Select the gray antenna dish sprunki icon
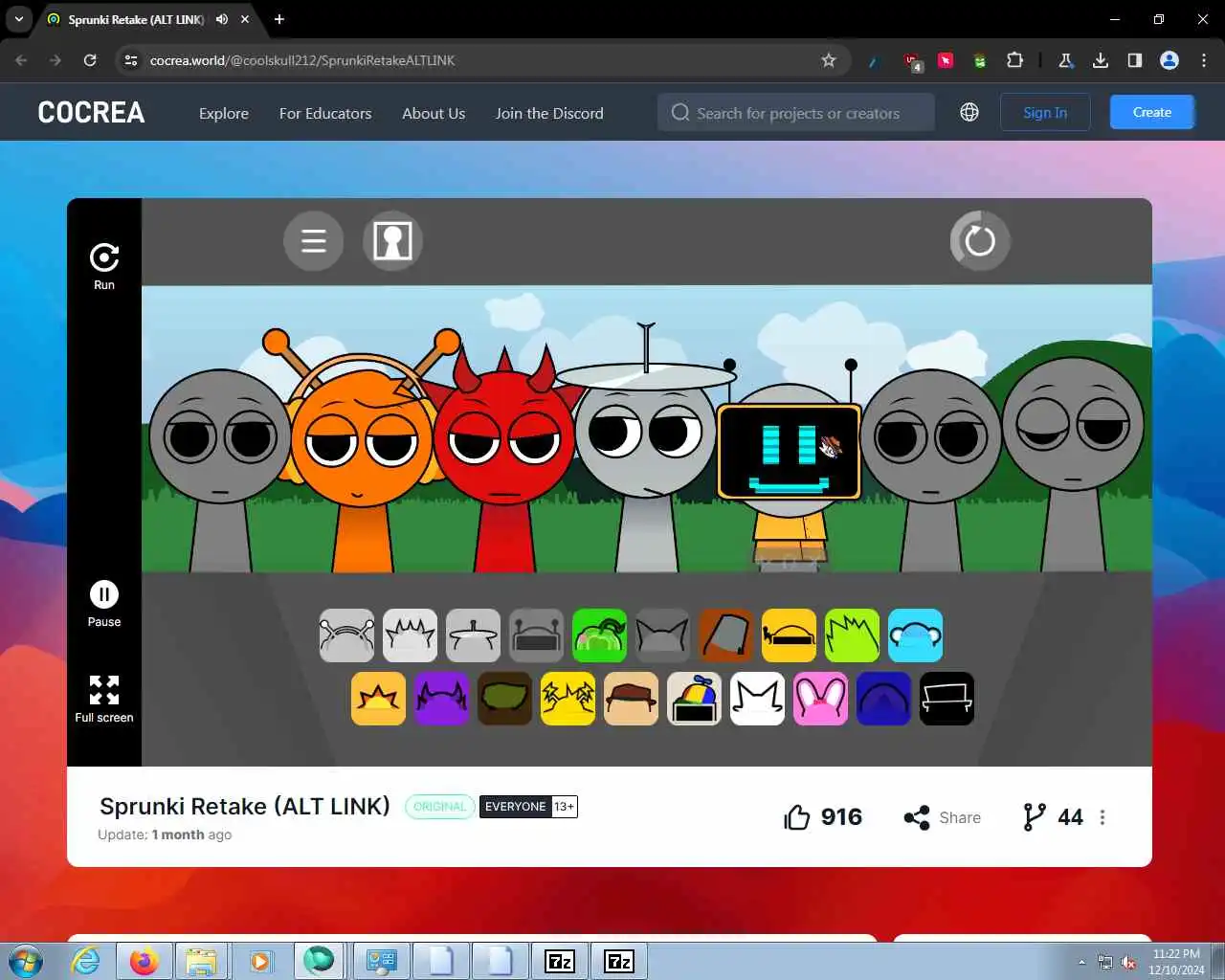1225x980 pixels. 473,635
